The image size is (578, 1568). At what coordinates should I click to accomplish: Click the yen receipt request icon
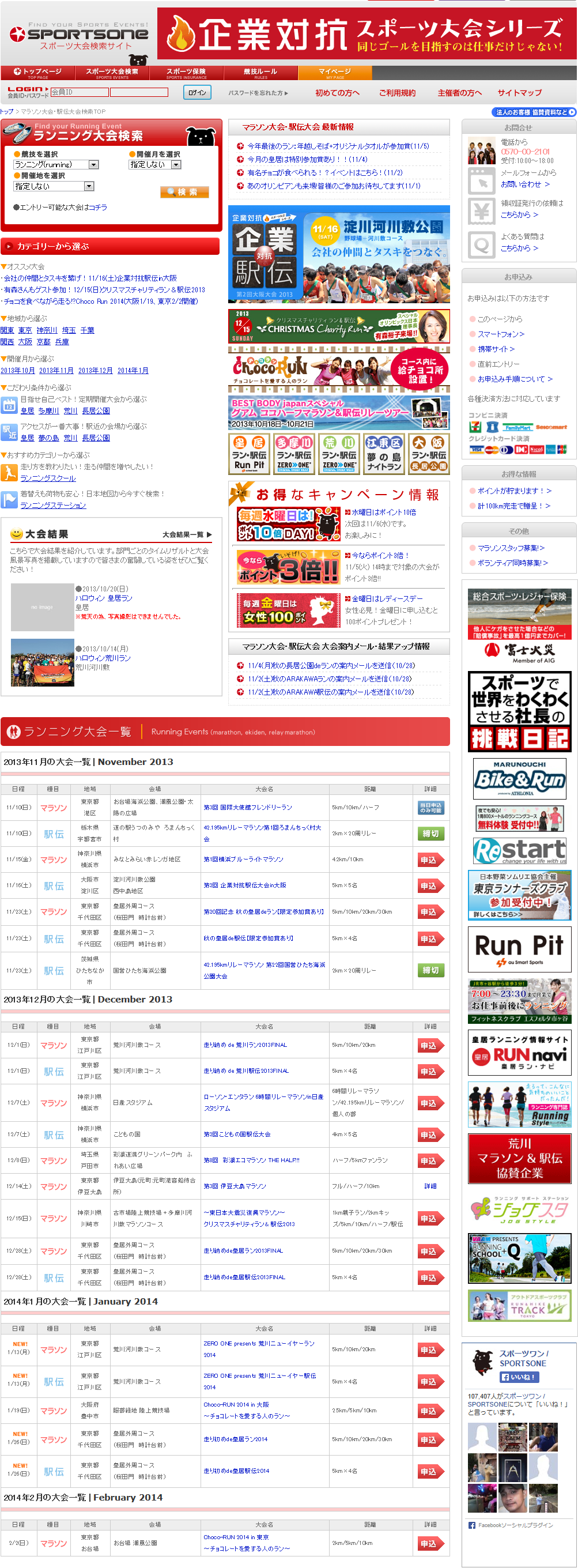click(481, 211)
